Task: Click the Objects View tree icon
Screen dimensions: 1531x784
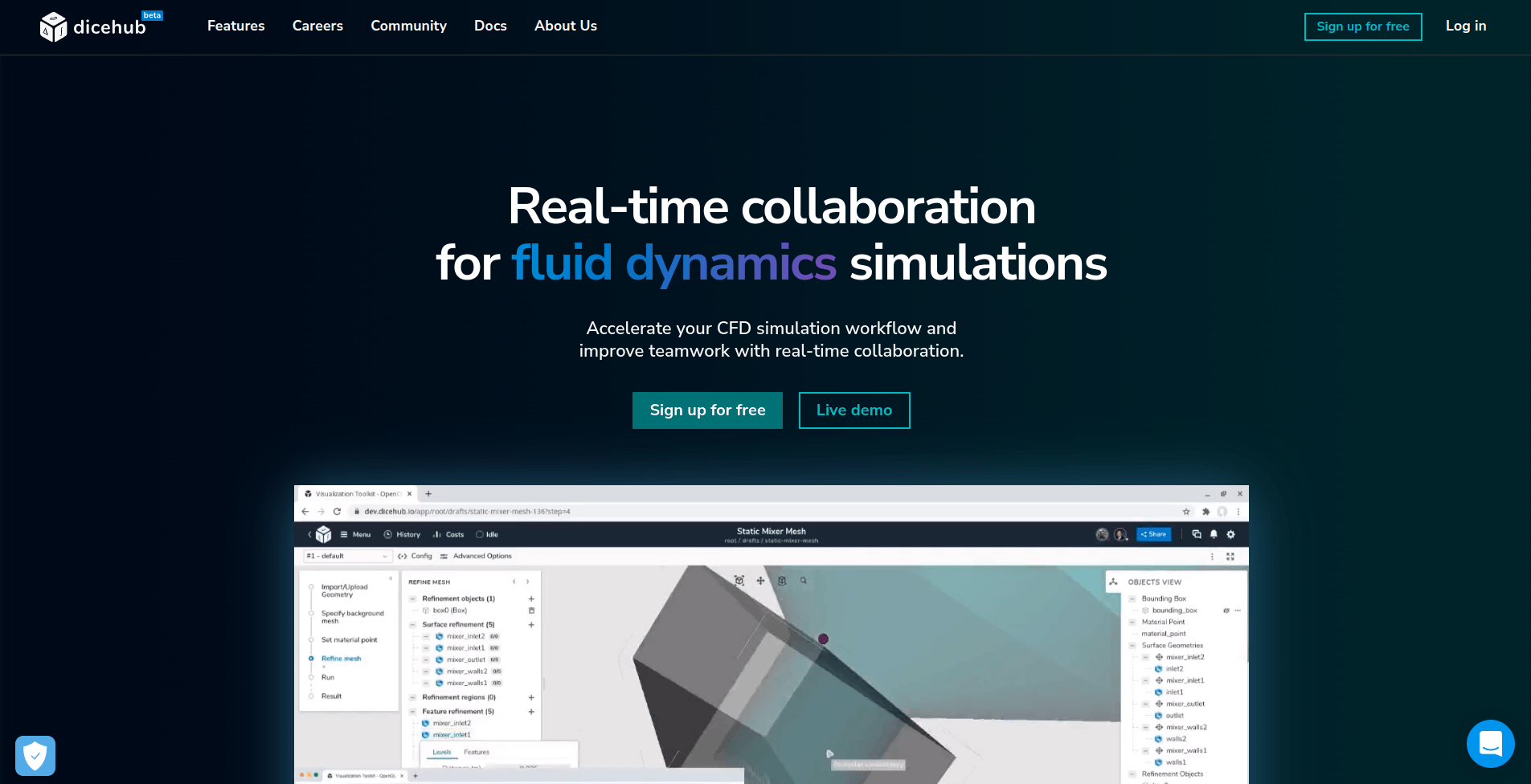Action: pyautogui.click(x=1113, y=582)
